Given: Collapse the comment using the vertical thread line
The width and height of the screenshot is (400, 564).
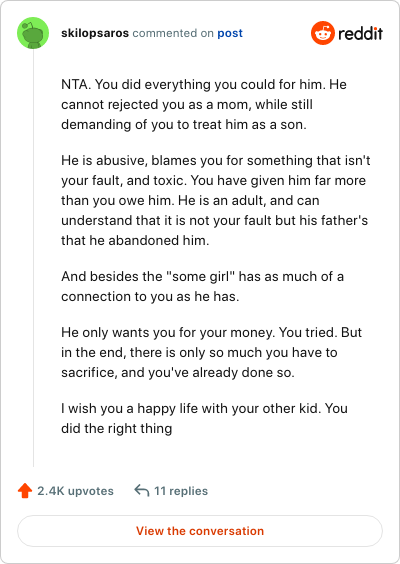Looking at the screenshot, I should click(33, 258).
